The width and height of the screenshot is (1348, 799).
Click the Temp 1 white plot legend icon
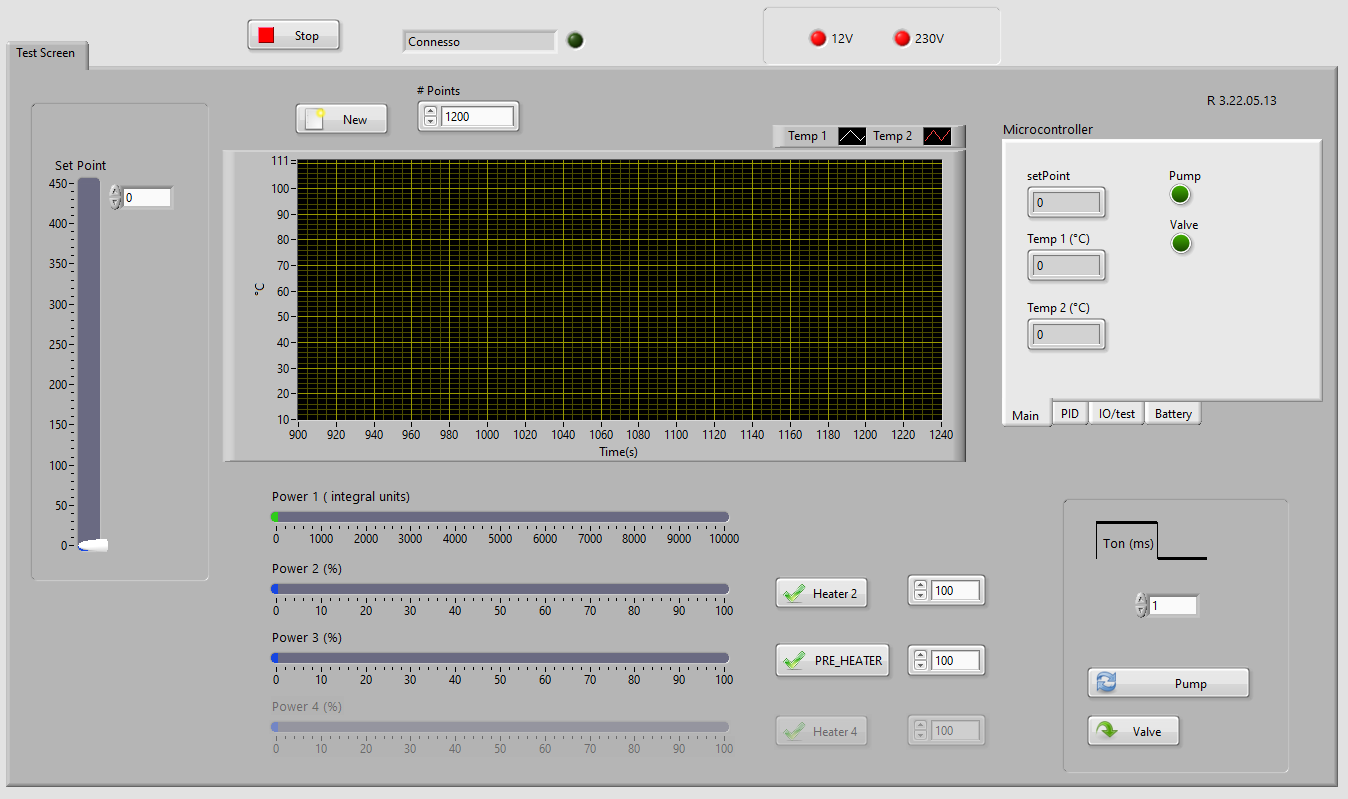point(851,136)
